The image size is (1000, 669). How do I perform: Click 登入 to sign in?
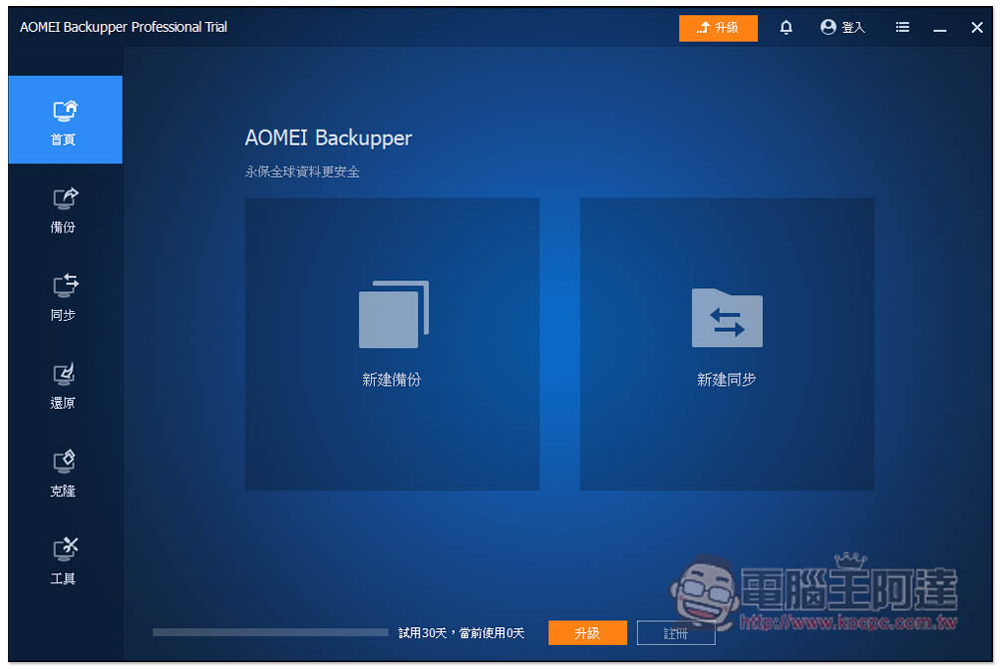click(853, 27)
